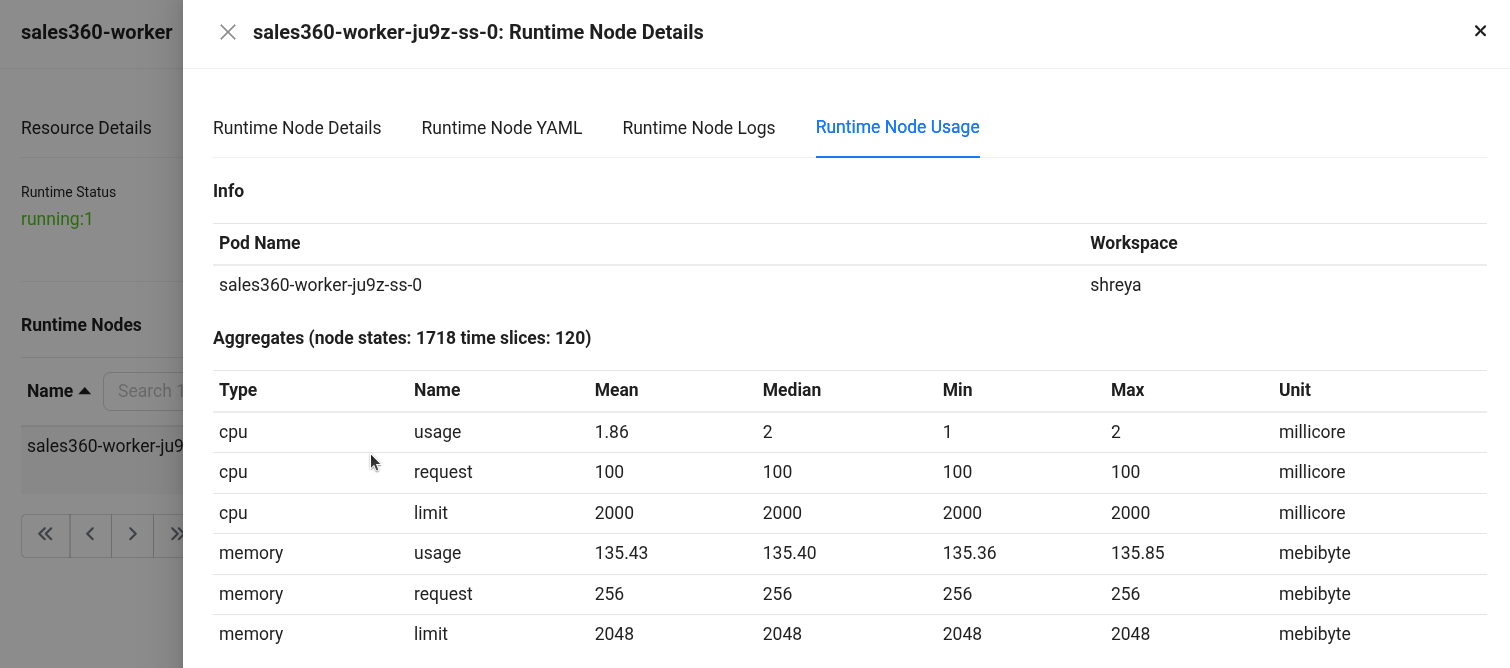Click the workspace value shreya
The height and width of the screenshot is (668, 1510).
tap(1115, 285)
